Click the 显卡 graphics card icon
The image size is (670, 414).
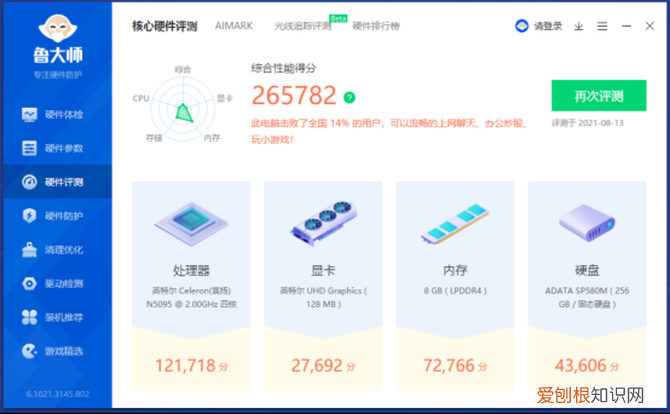[323, 223]
